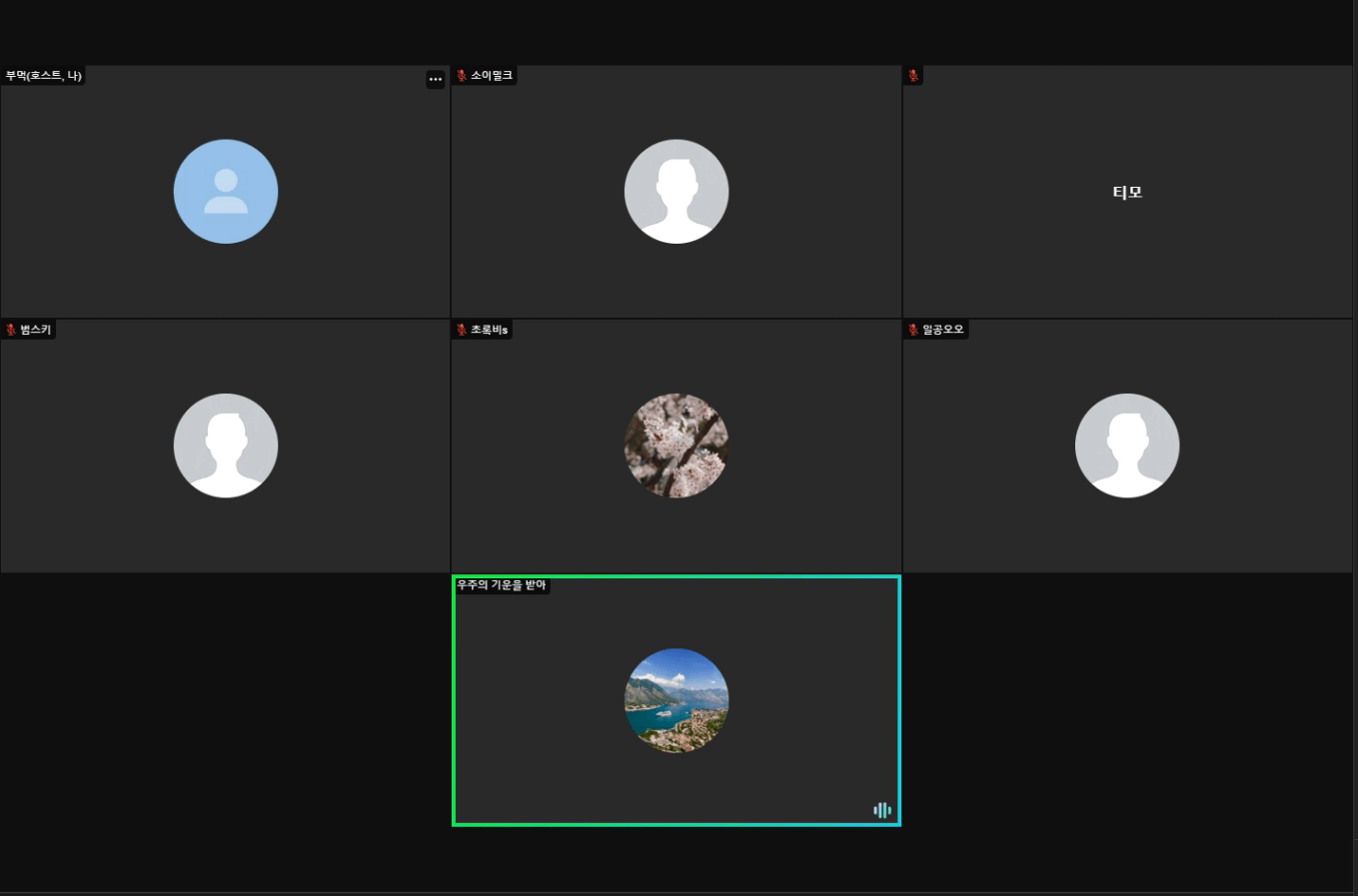Viewport: 1358px width, 896px height.
Task: Click muted mic icon on 티모's tile
Action: click(x=913, y=76)
